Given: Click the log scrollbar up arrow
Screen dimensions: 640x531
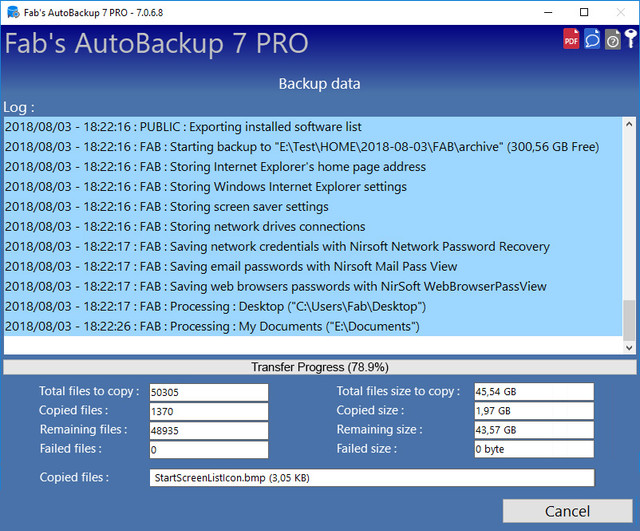Looking at the screenshot, I should (x=629, y=124).
